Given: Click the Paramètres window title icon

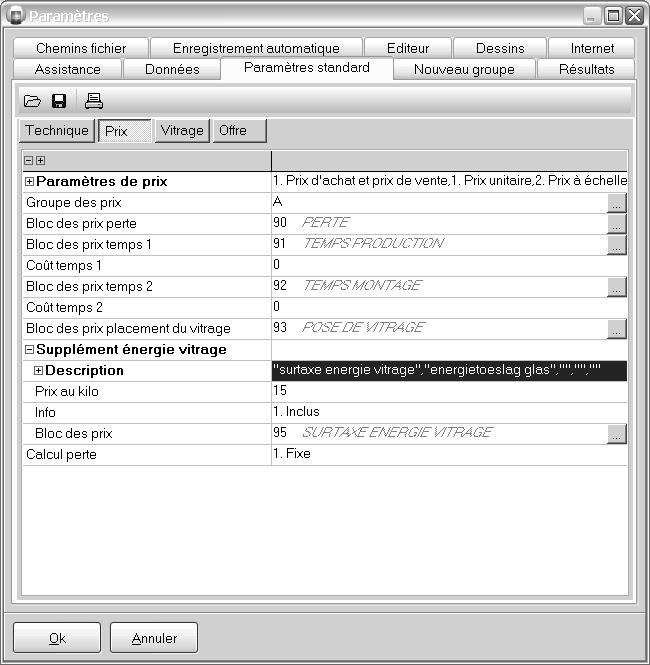Looking at the screenshot, I should (15, 16).
